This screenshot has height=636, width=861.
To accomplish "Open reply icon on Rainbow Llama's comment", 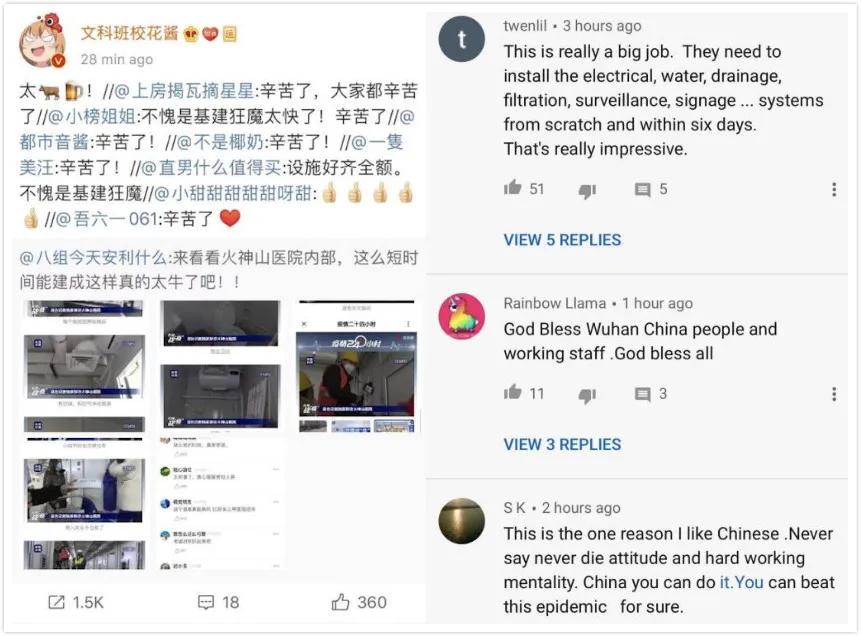I will click(x=642, y=394).
